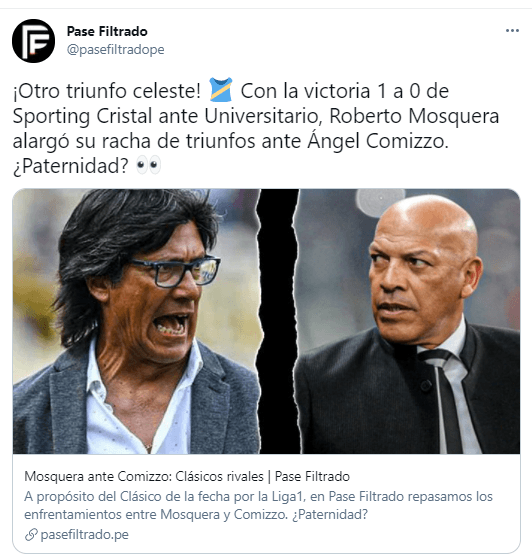Click the eyes emoji after Paternidad
The width and height of the screenshot is (532, 559).
tap(148, 165)
